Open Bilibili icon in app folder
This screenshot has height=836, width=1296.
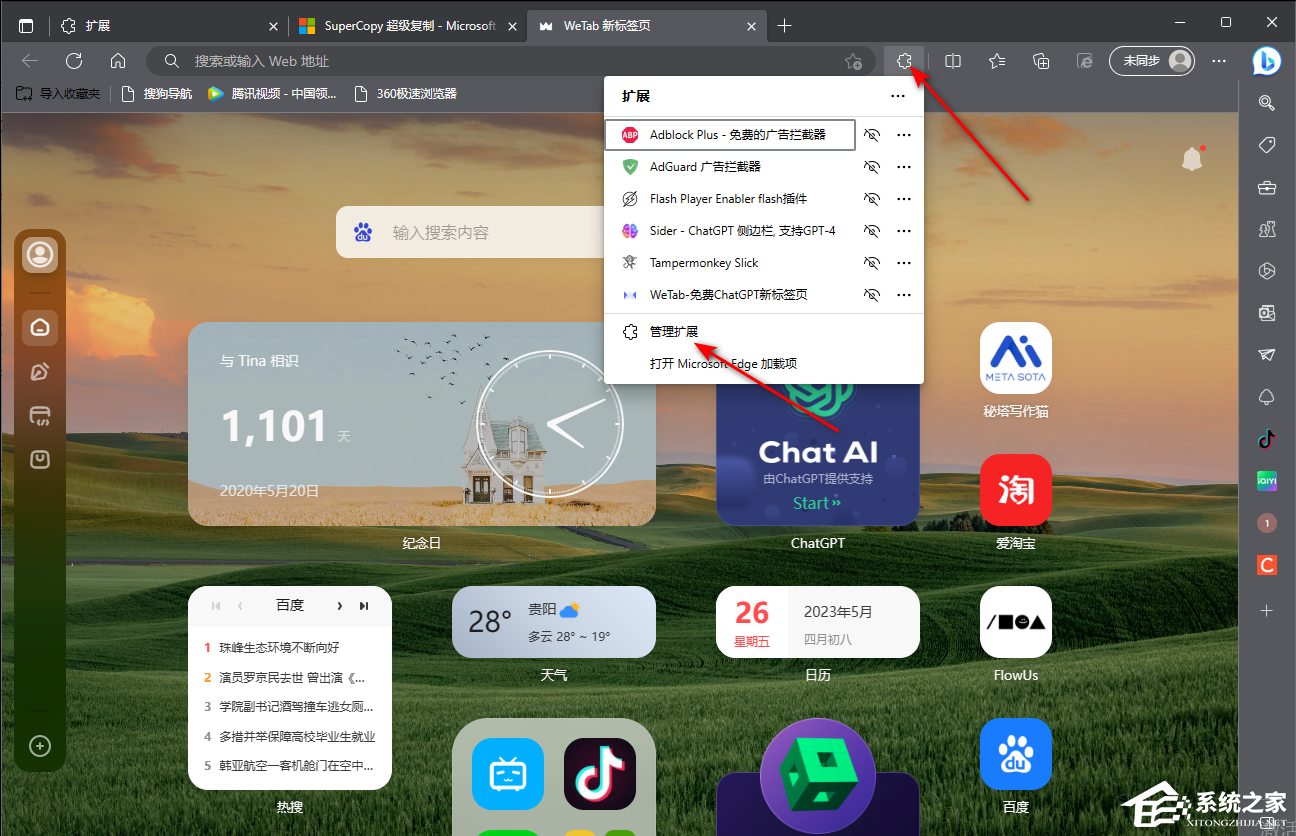click(508, 774)
